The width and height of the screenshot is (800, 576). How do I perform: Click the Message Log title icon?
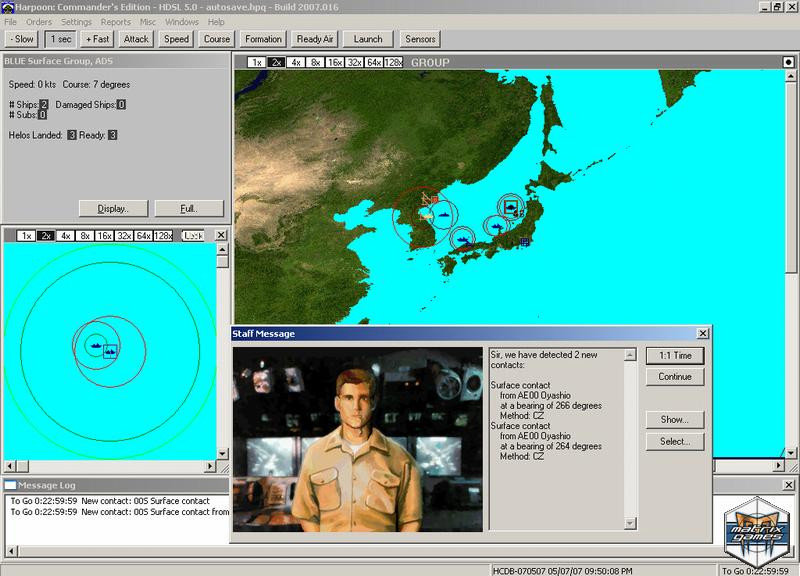(x=10, y=485)
